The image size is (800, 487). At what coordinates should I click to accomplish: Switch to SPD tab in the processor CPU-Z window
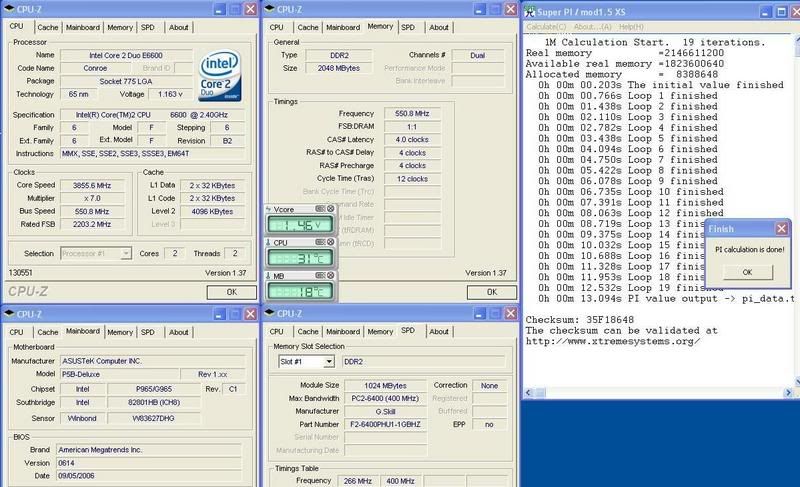(147, 27)
